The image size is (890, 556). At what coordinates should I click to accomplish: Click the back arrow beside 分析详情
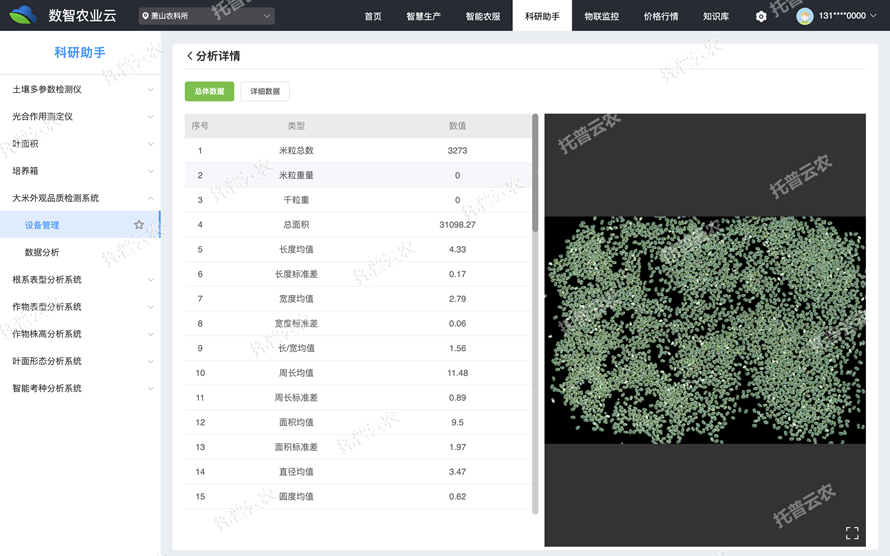(x=190, y=56)
